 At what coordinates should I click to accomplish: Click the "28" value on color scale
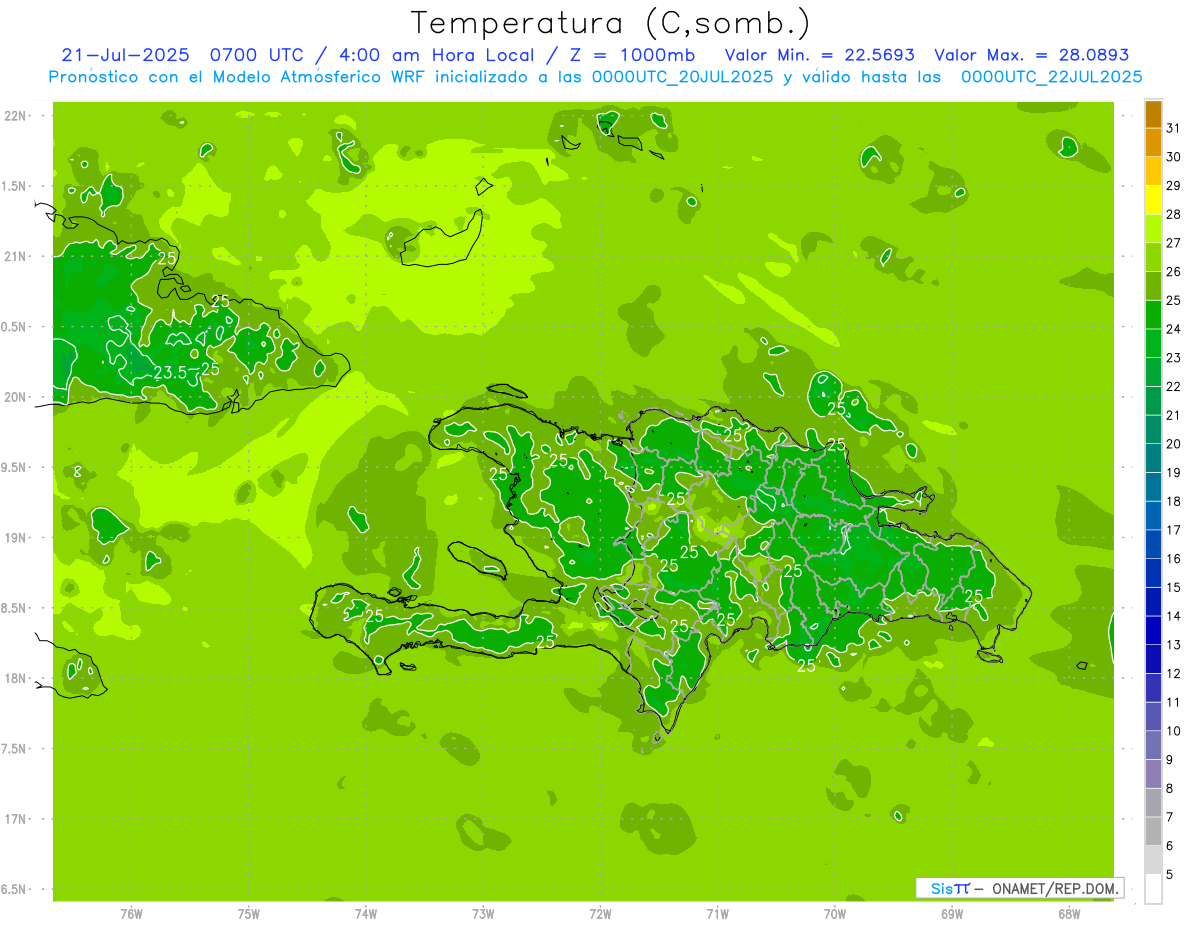click(x=1174, y=214)
